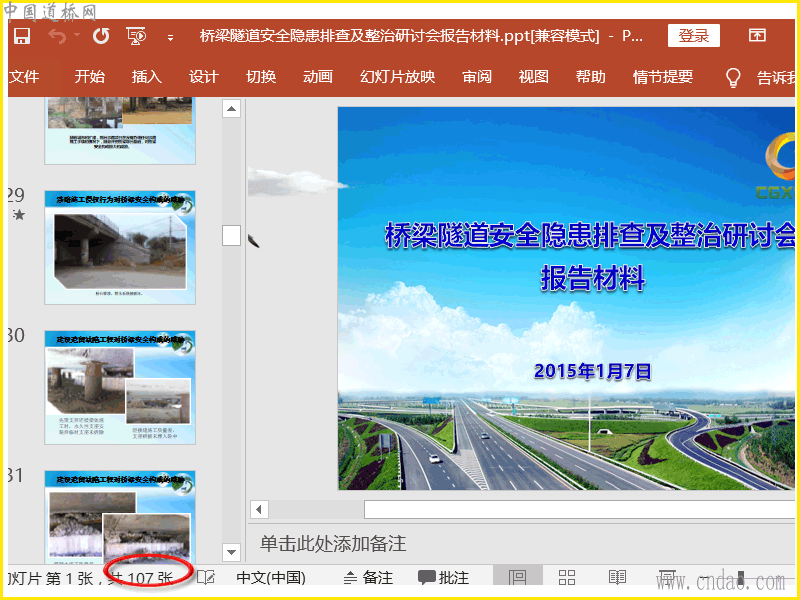Viewport: 800px width, 600px height.
Task: Switch to the 开始 ribbon tab
Action: tap(90, 77)
